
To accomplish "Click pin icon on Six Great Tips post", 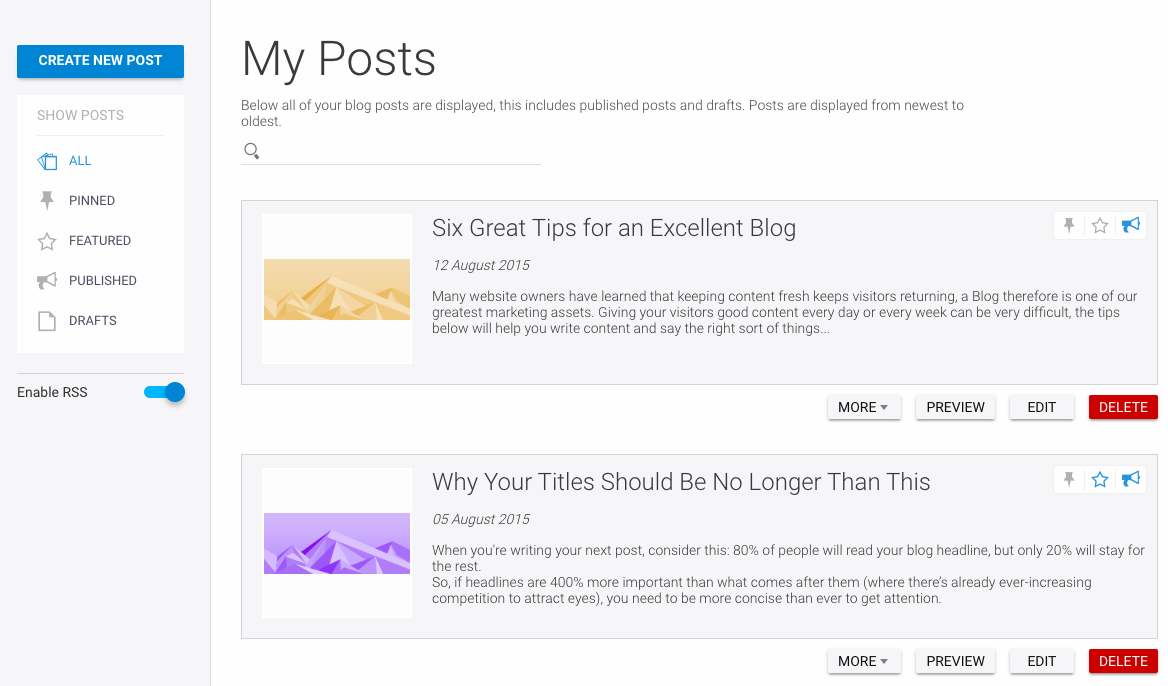I will (1069, 226).
